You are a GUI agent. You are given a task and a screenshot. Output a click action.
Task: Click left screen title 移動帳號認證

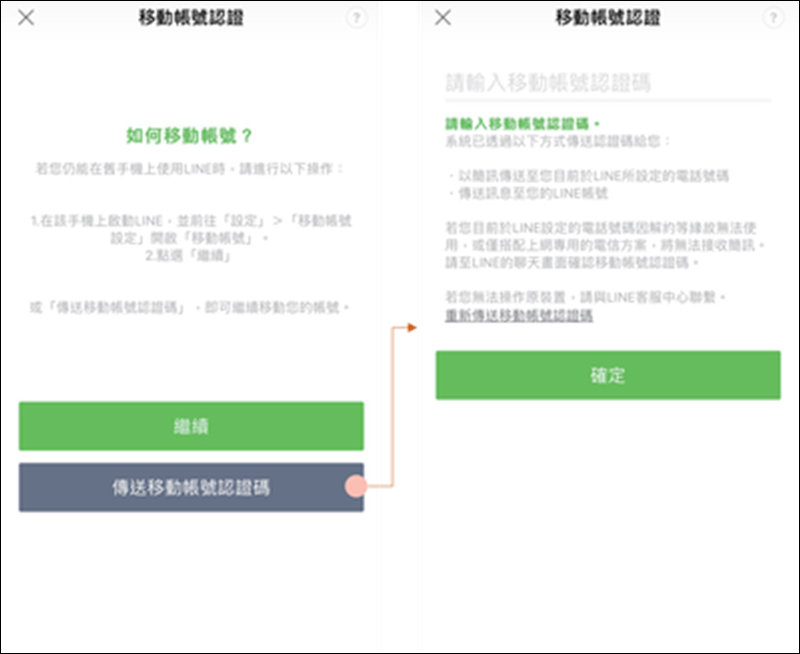190,18
